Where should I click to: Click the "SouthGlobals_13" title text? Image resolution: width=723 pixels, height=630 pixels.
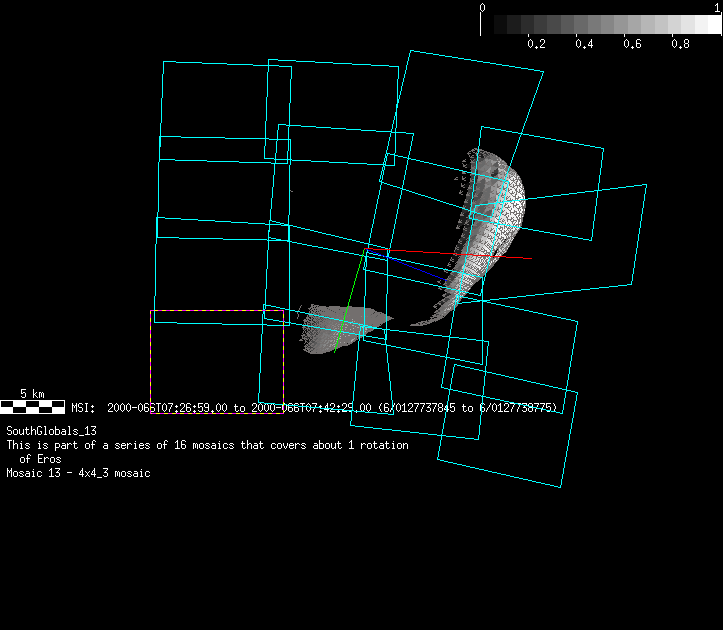pos(51,430)
